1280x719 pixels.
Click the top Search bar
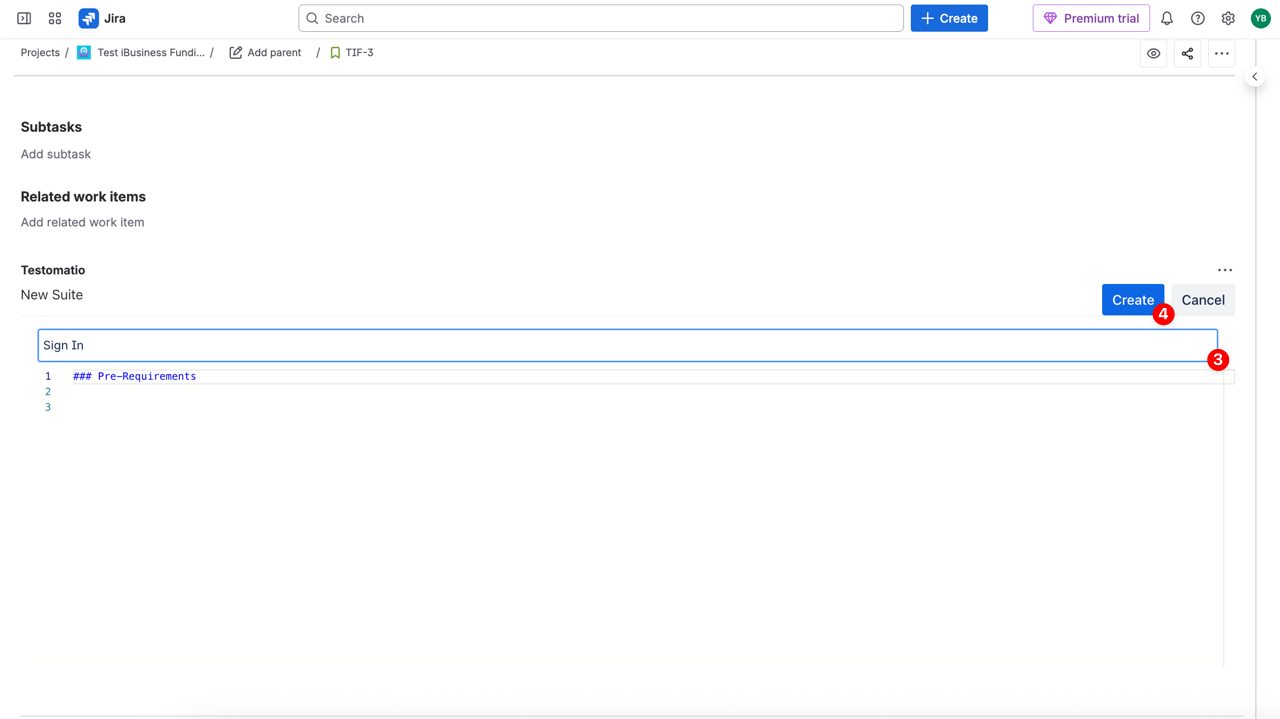[600, 18]
